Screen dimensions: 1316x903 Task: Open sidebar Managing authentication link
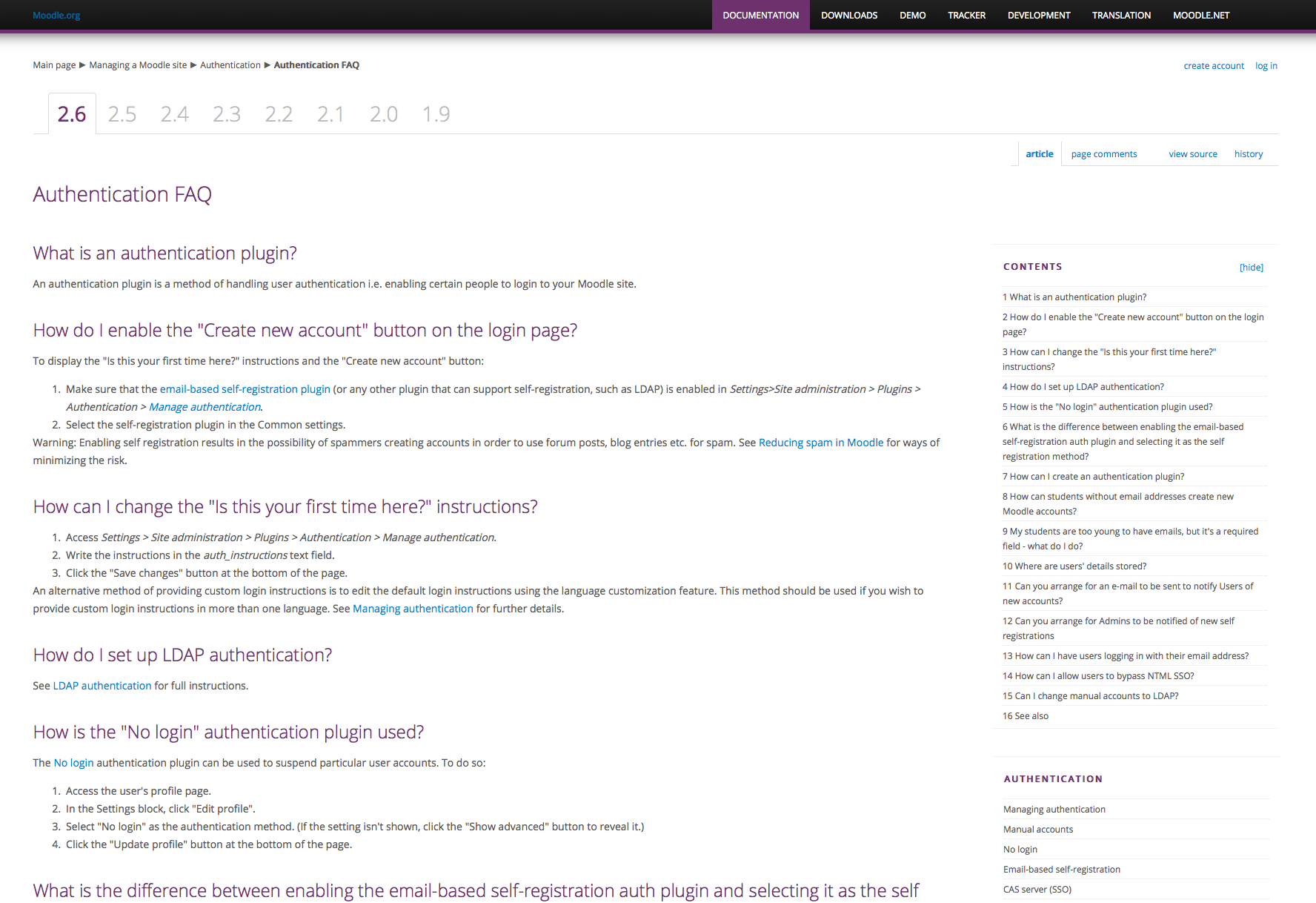point(1054,810)
